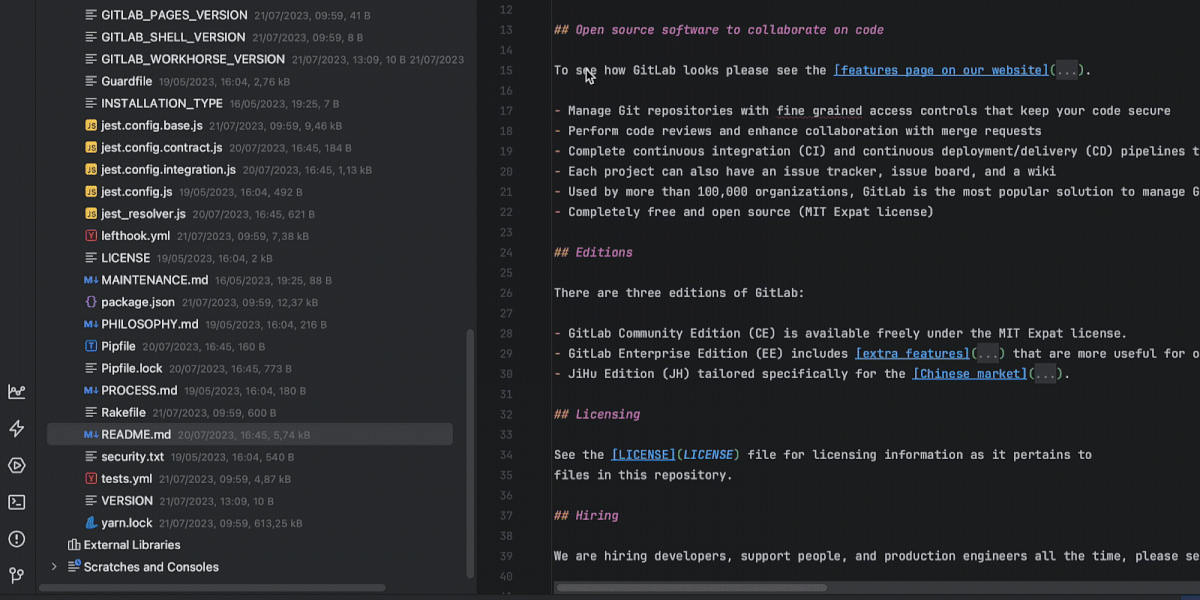
Task: Select package.json in the project tree
Action: [x=137, y=302]
